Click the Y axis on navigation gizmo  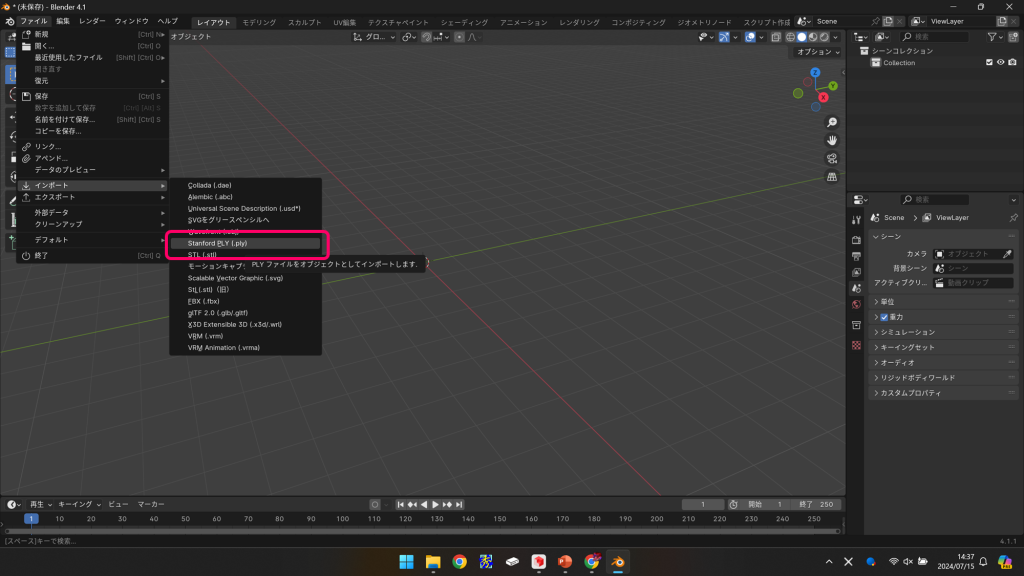(833, 86)
